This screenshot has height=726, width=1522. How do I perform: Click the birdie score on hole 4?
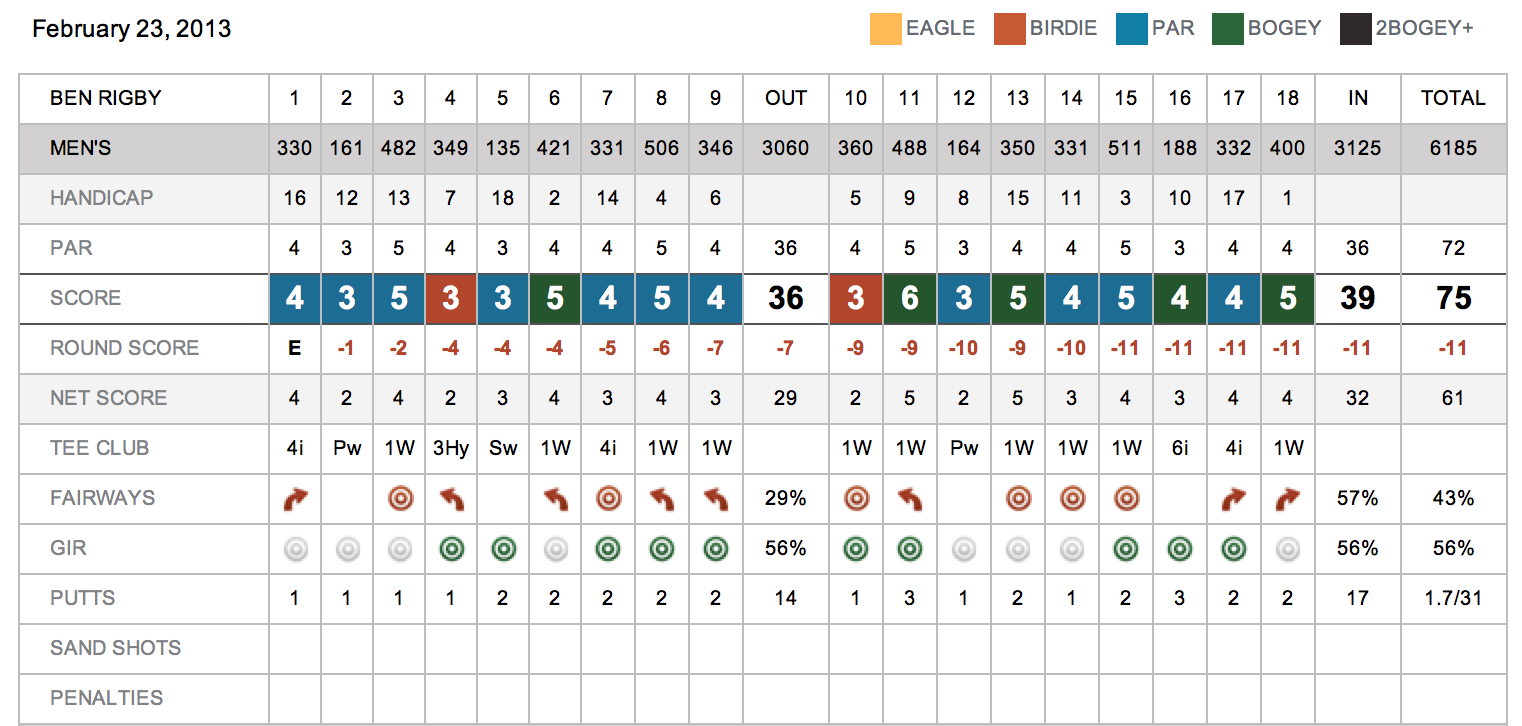pos(451,298)
